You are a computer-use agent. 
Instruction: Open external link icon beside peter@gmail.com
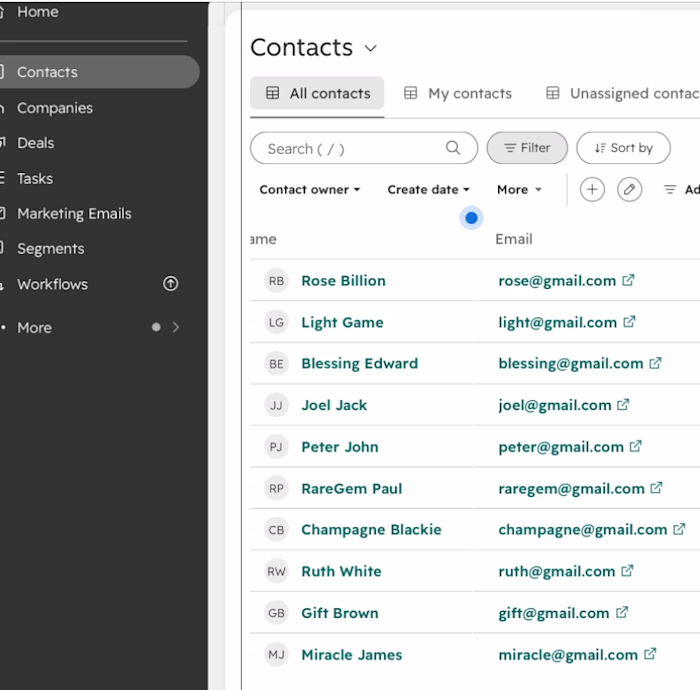click(x=635, y=446)
